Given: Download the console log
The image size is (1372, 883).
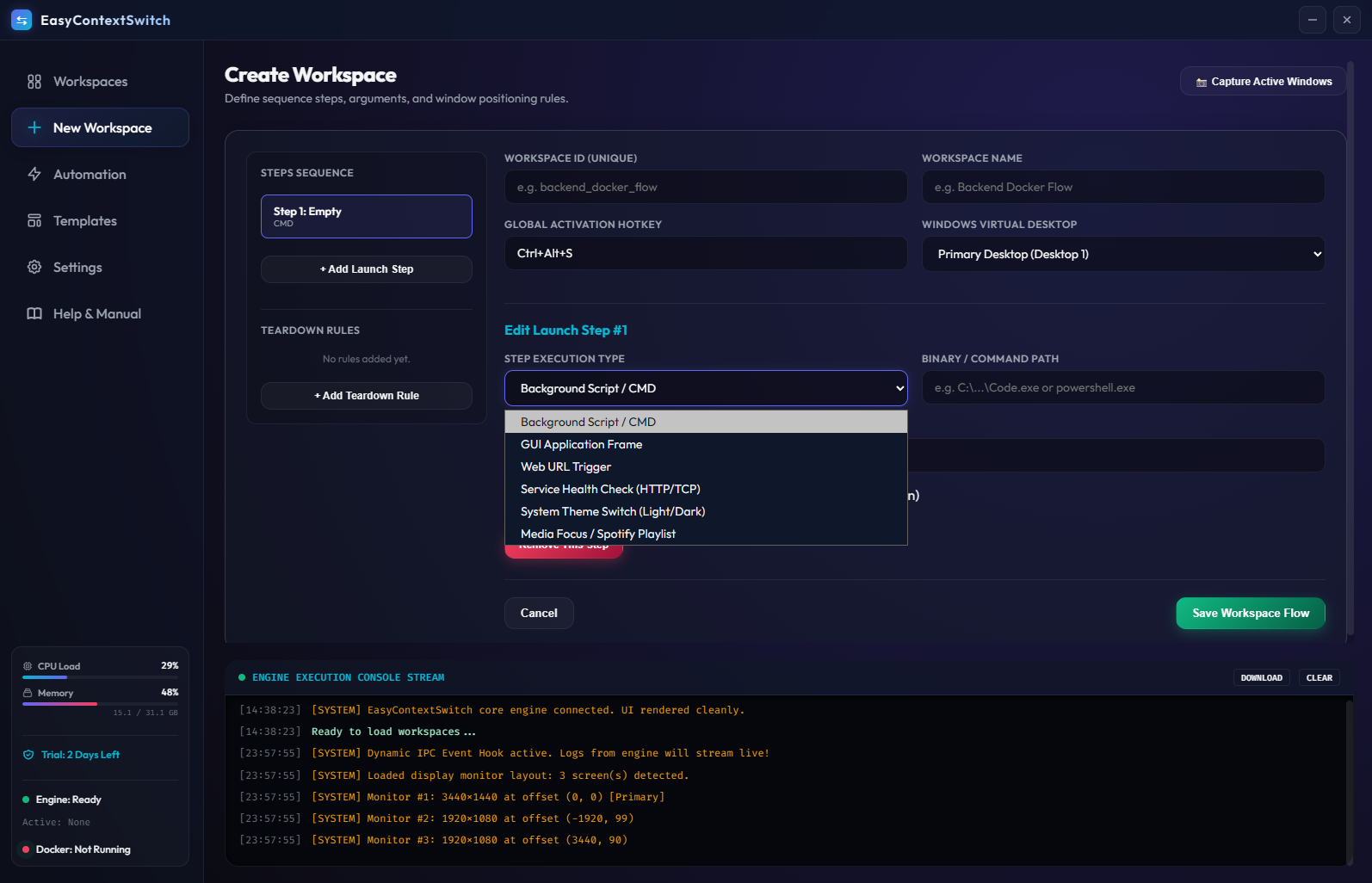Looking at the screenshot, I should pyautogui.click(x=1262, y=678).
